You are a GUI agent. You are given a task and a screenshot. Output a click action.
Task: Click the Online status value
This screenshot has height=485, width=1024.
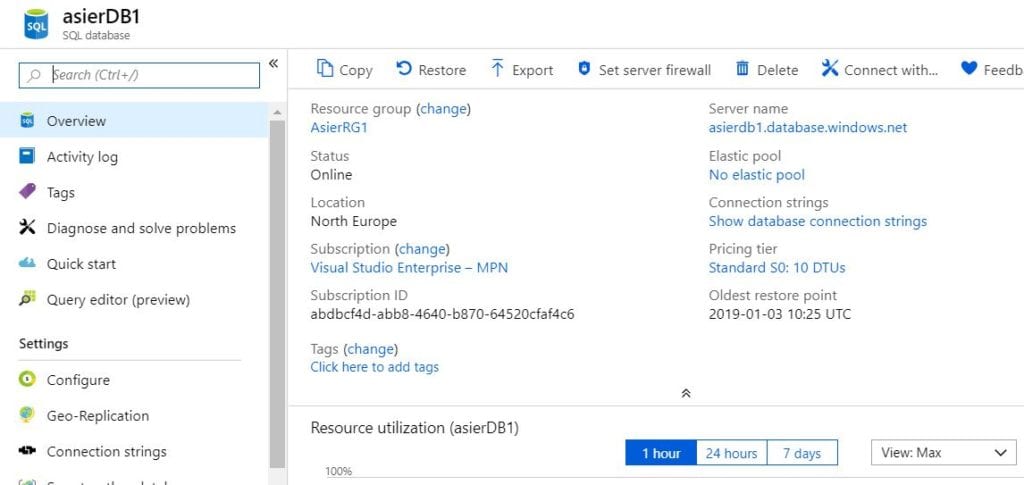coord(331,174)
